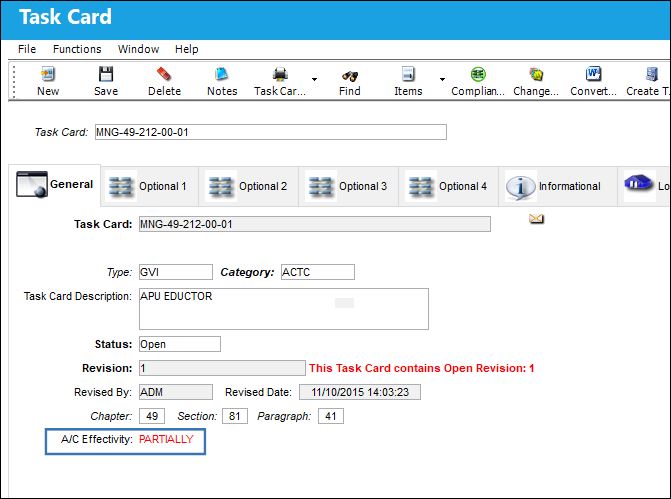Open the Help menu

(187, 49)
